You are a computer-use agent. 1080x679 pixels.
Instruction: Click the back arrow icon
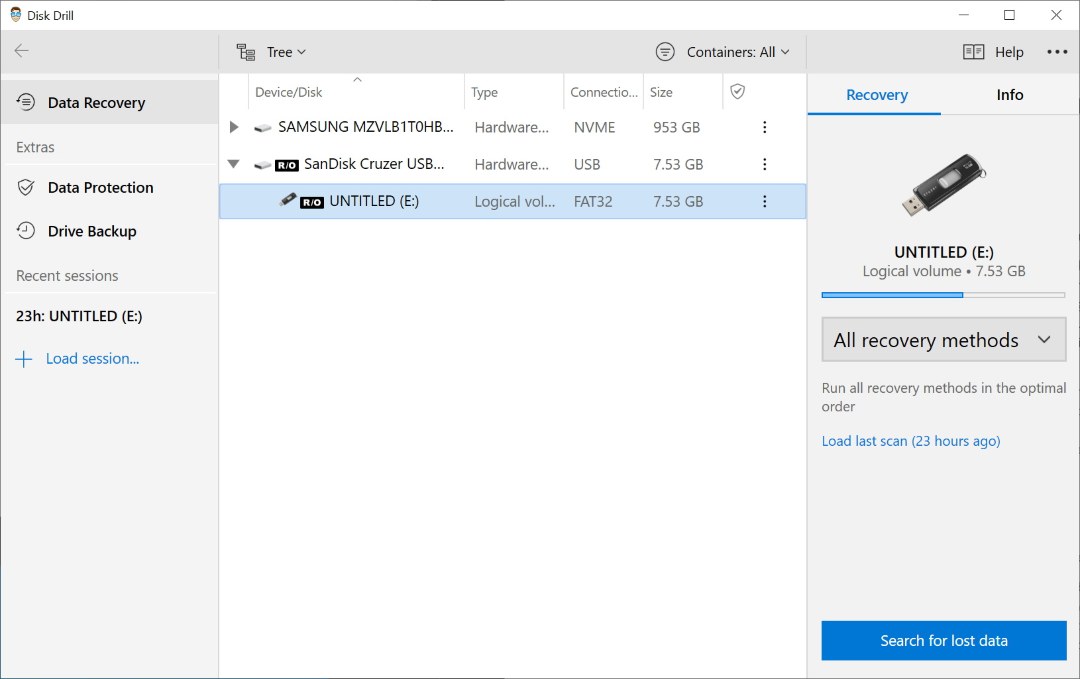click(21, 50)
